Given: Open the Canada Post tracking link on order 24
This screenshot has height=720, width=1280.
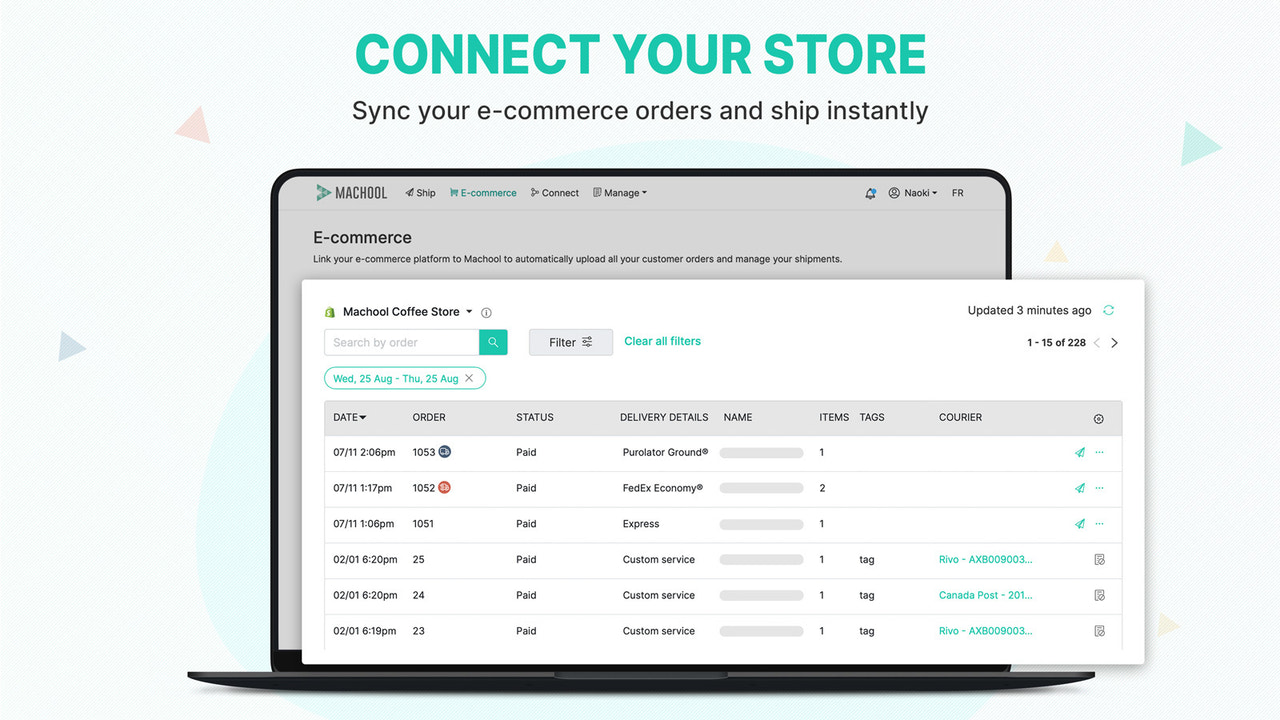Looking at the screenshot, I should point(985,595).
